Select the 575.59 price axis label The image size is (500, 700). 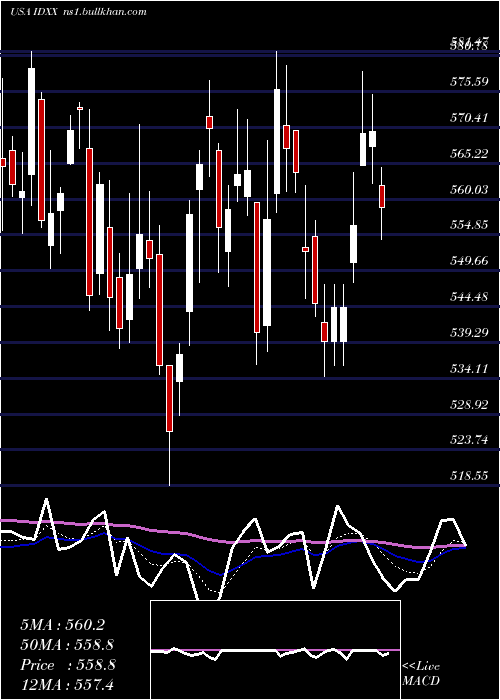(470, 82)
